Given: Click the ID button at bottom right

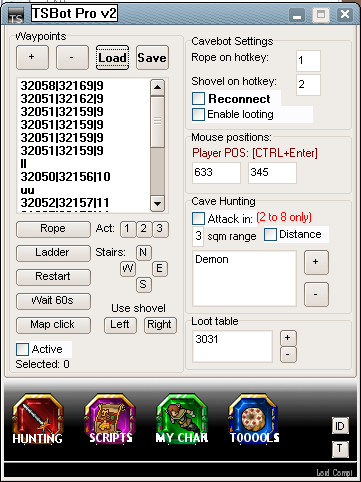Looking at the screenshot, I should click(x=340, y=426).
